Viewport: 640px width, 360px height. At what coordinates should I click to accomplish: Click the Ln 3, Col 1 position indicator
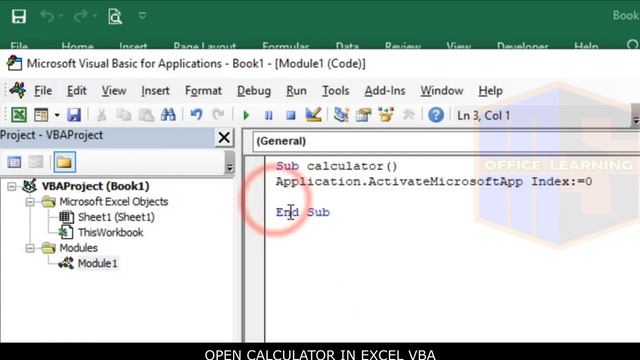point(484,116)
